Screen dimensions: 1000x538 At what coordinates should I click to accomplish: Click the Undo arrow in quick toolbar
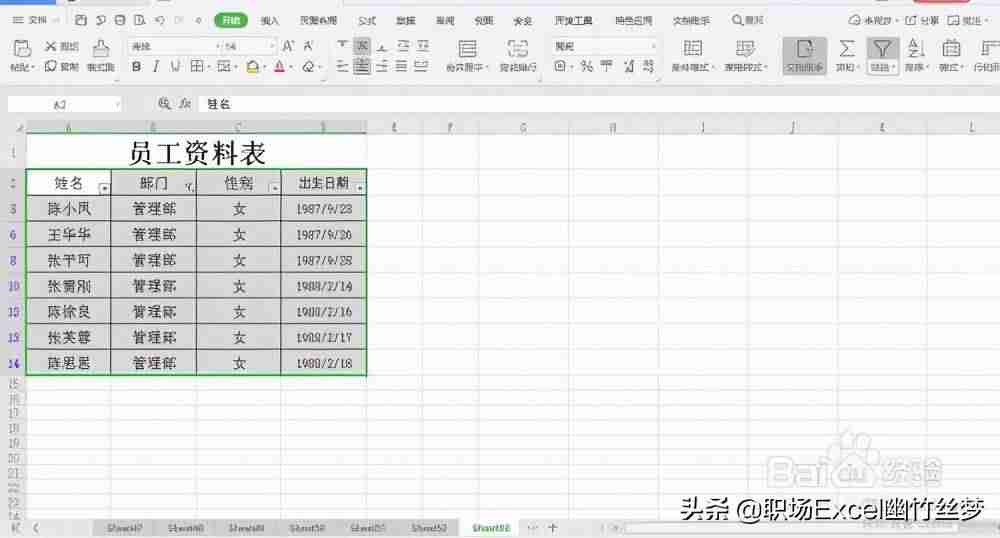point(159,20)
